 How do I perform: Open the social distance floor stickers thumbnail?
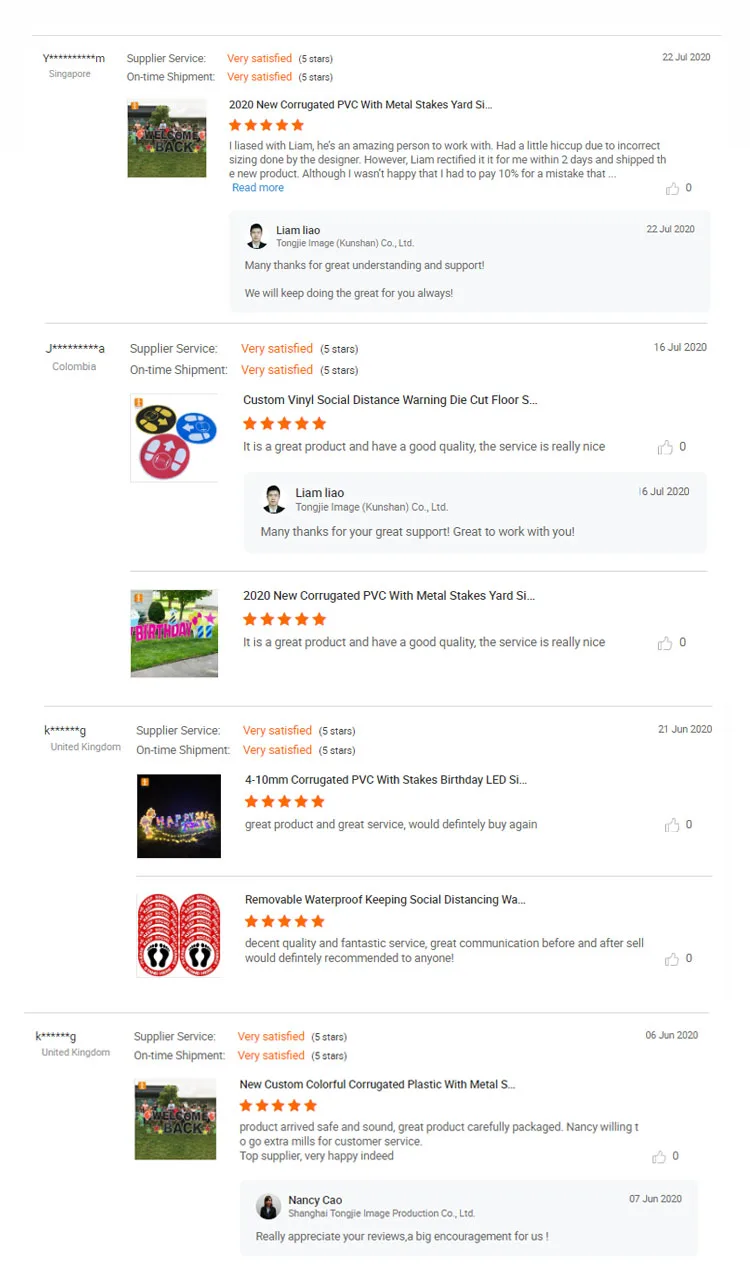click(174, 438)
